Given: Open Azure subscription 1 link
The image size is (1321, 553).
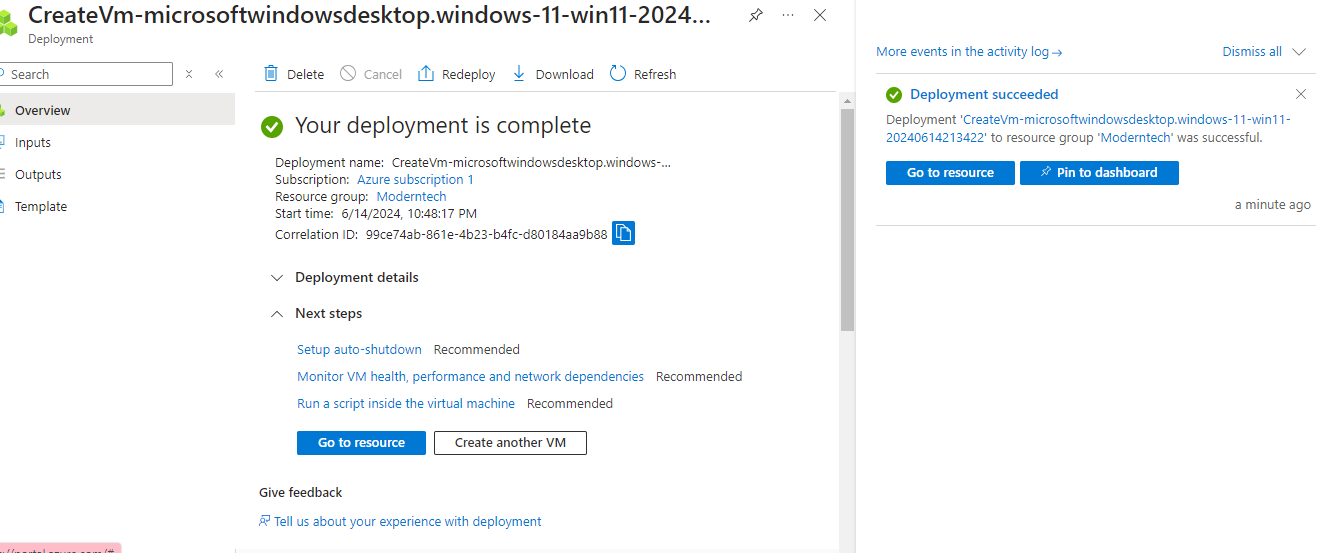Looking at the screenshot, I should (415, 180).
